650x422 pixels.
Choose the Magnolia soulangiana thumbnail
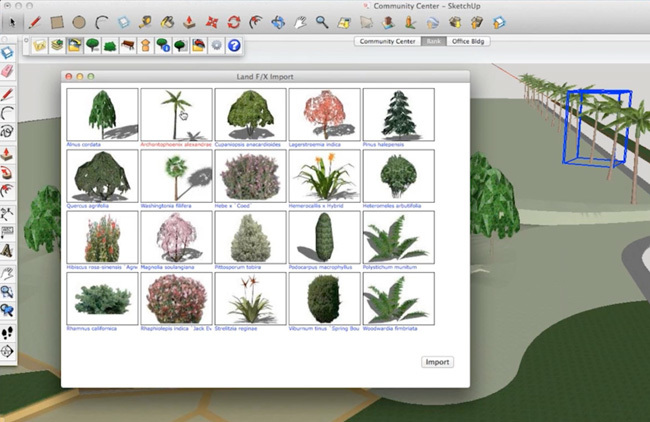[176, 236]
